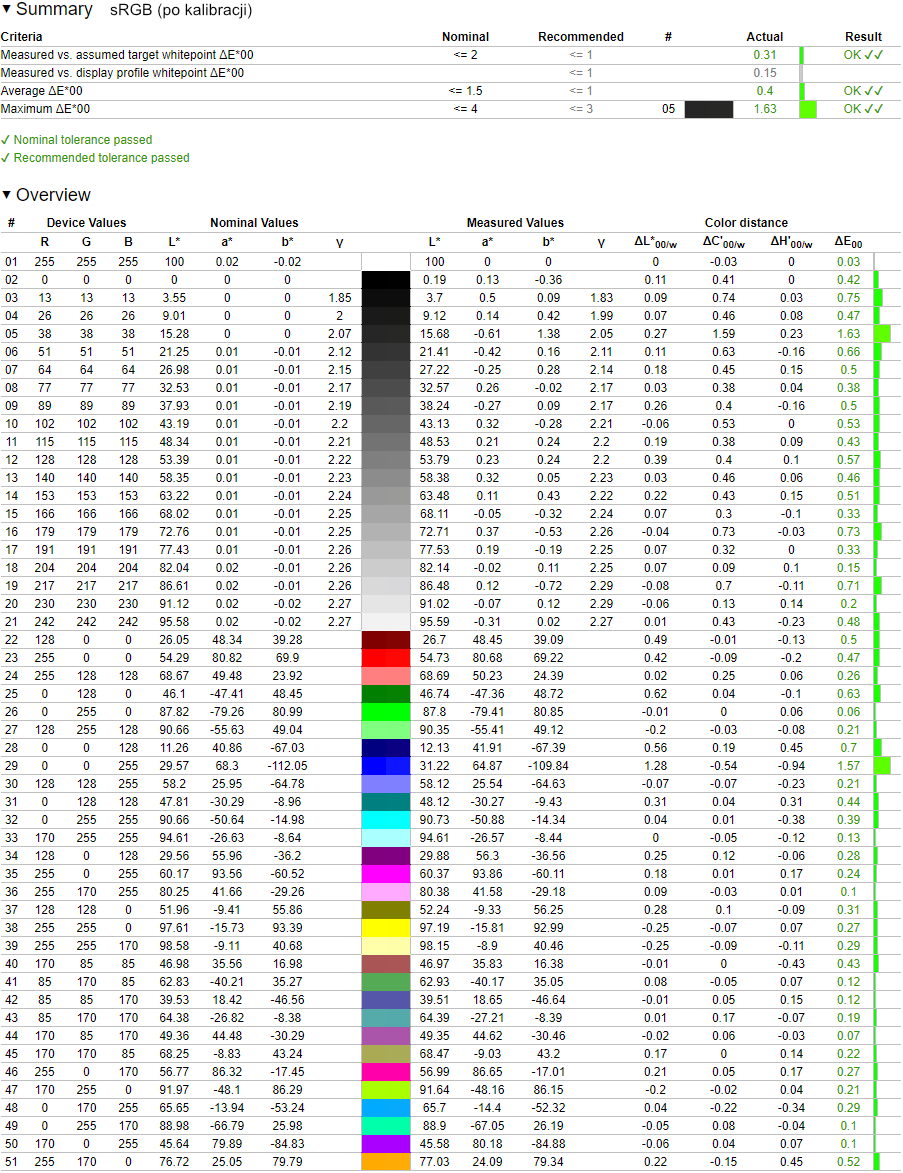
Task: Click 'Measured vs. display profile whitepoint' row
Action: click(450, 73)
